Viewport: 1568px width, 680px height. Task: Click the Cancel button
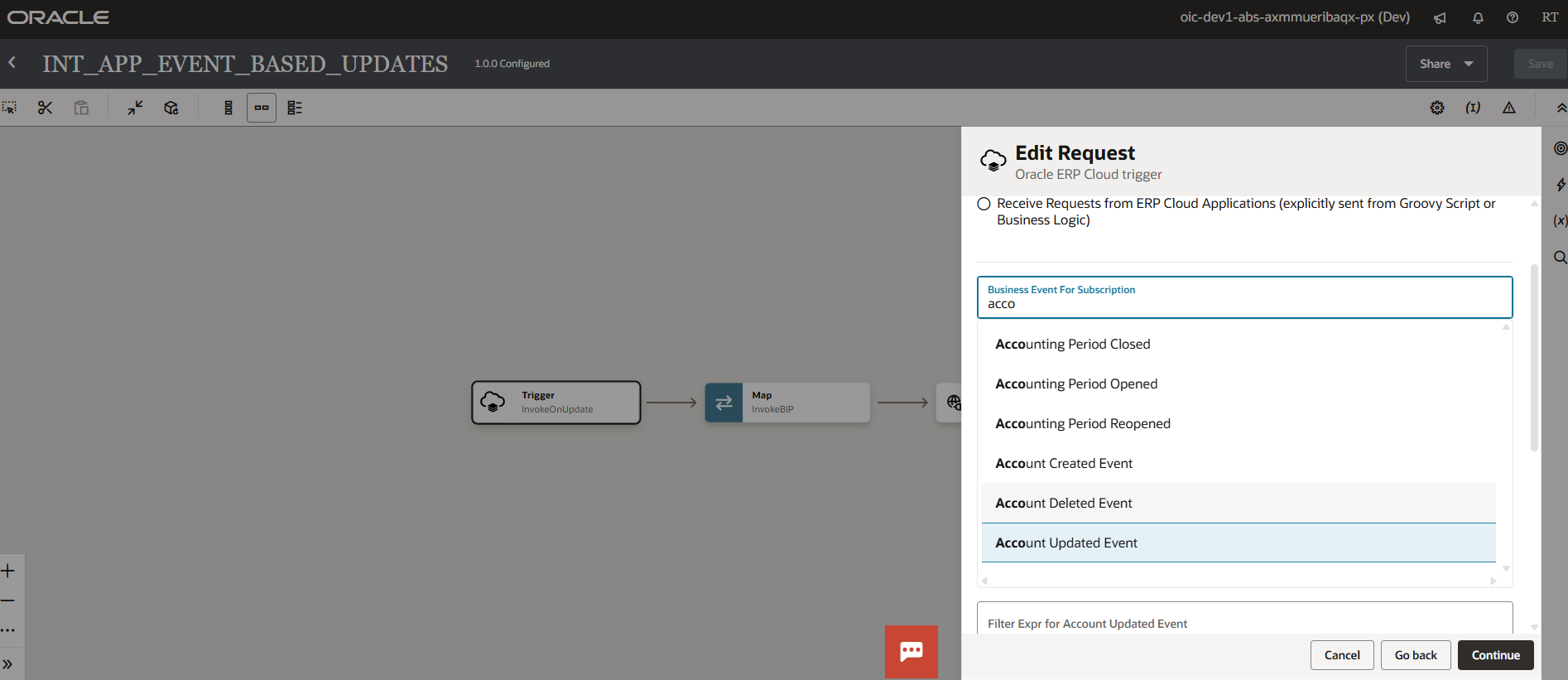tap(1342, 655)
